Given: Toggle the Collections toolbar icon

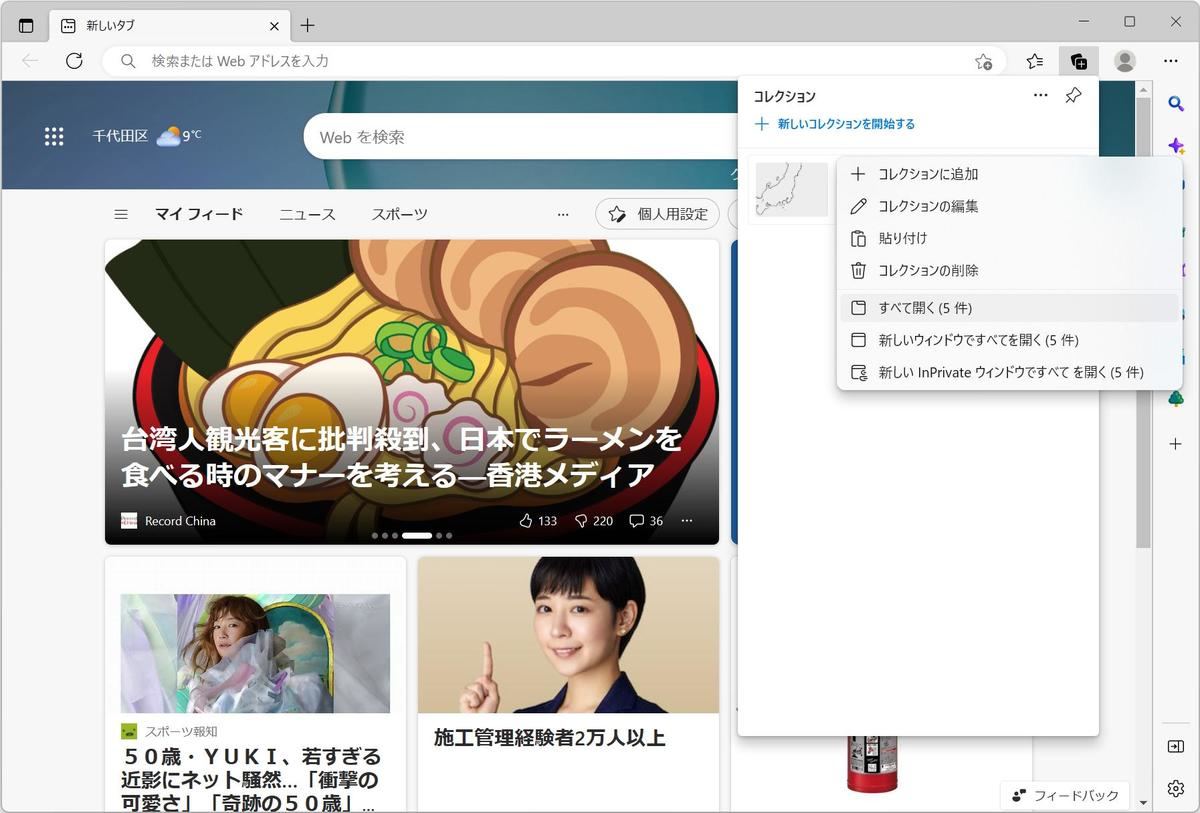Looking at the screenshot, I should 1079,61.
